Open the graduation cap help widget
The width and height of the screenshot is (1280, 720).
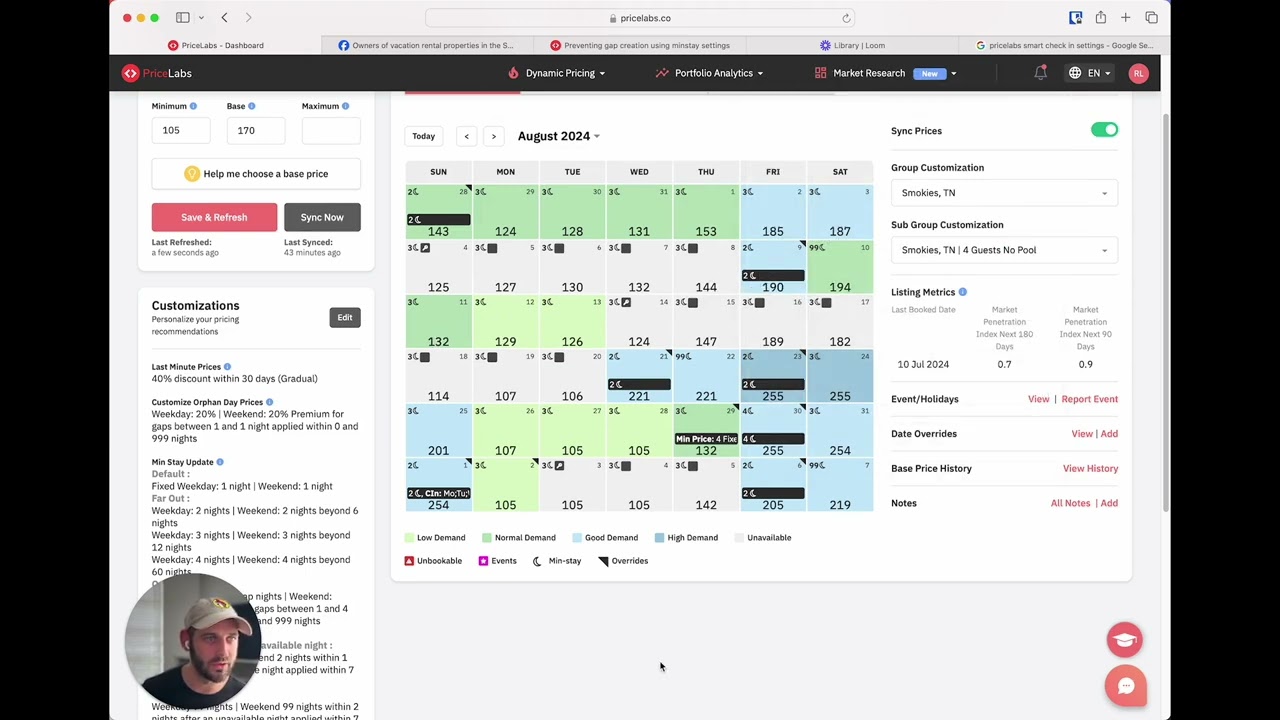coord(1124,640)
